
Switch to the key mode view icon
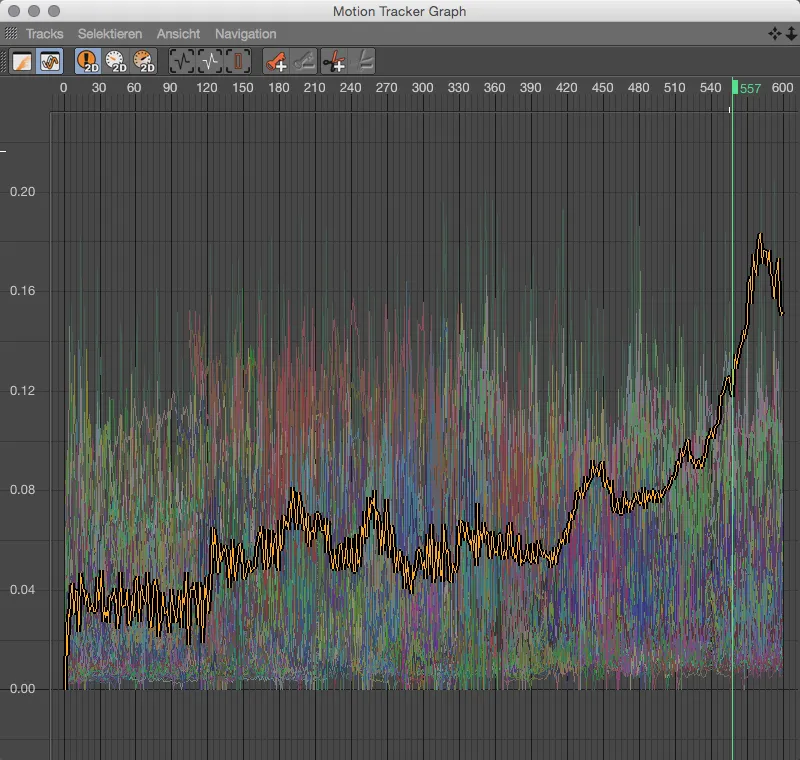point(21,62)
